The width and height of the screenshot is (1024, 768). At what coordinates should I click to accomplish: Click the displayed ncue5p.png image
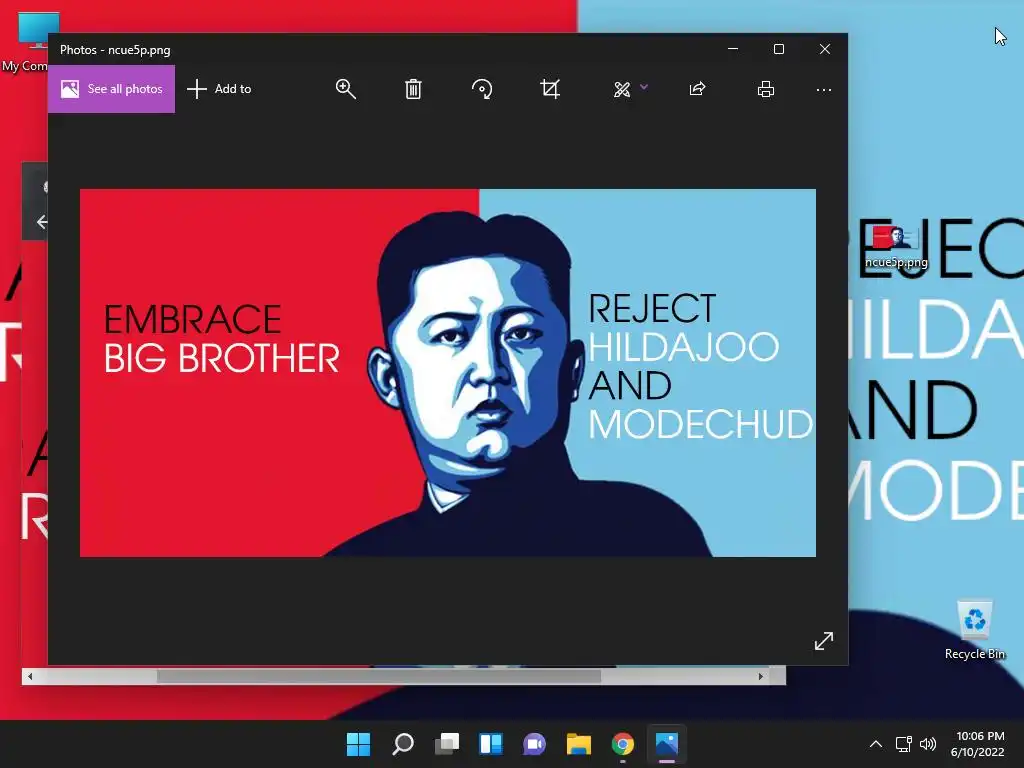coord(447,373)
